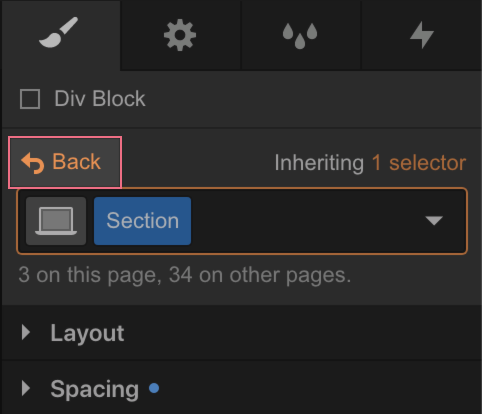Image resolution: width=482 pixels, height=414 pixels.
Task: Click the orange undo arrow icon
Action: tap(33, 163)
